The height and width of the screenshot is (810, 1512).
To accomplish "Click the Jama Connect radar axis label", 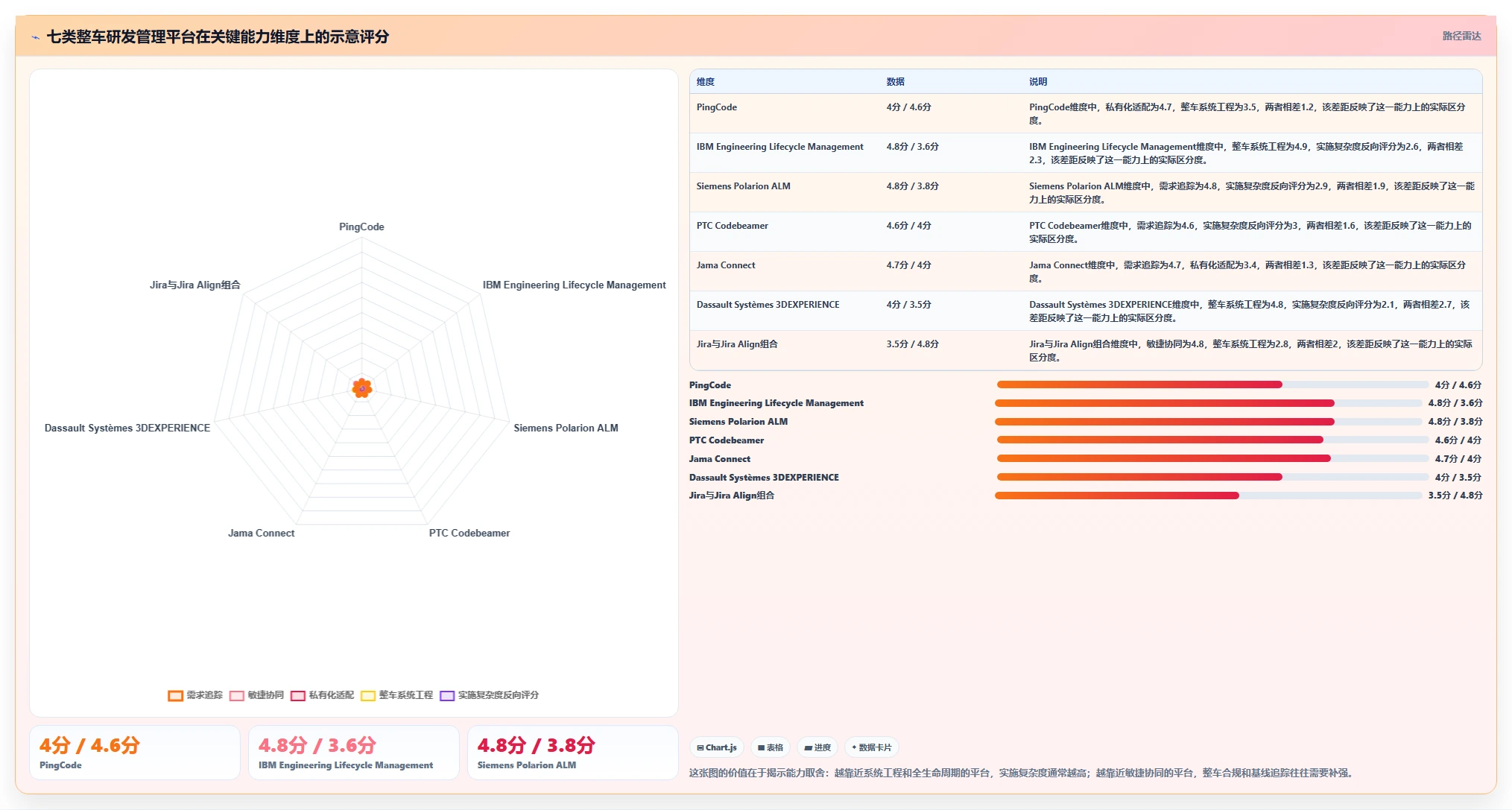I will click(261, 533).
